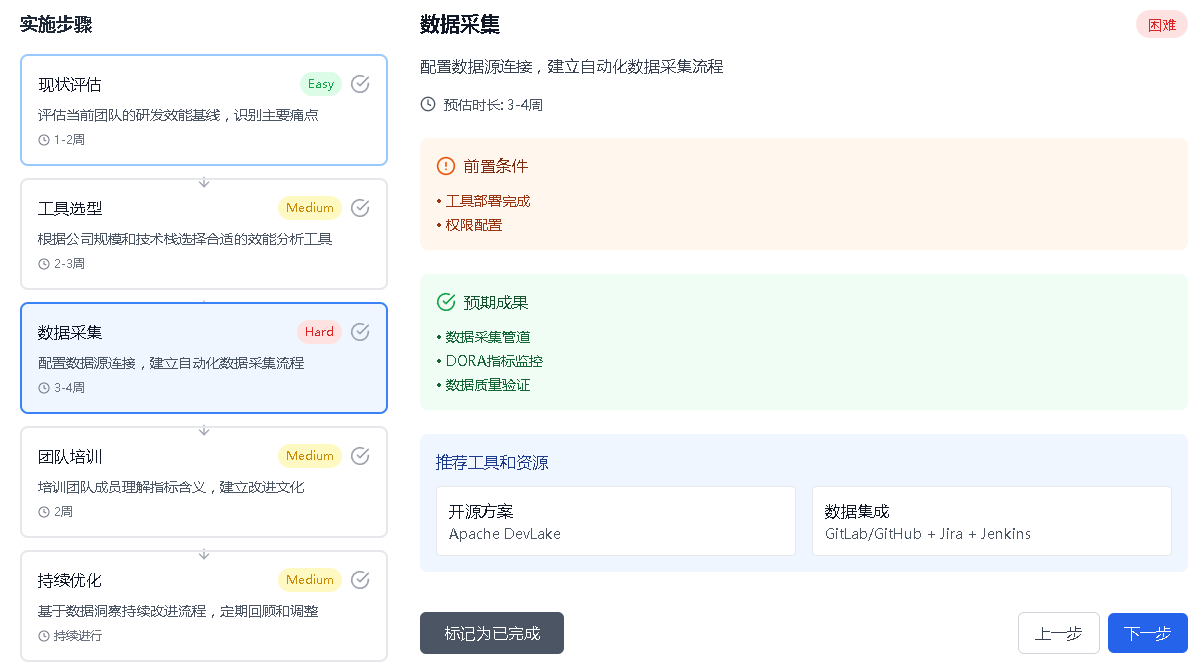This screenshot has width=1201, height=672.
Task: Open the 数据集成 resource card
Action: pyautogui.click(x=991, y=521)
